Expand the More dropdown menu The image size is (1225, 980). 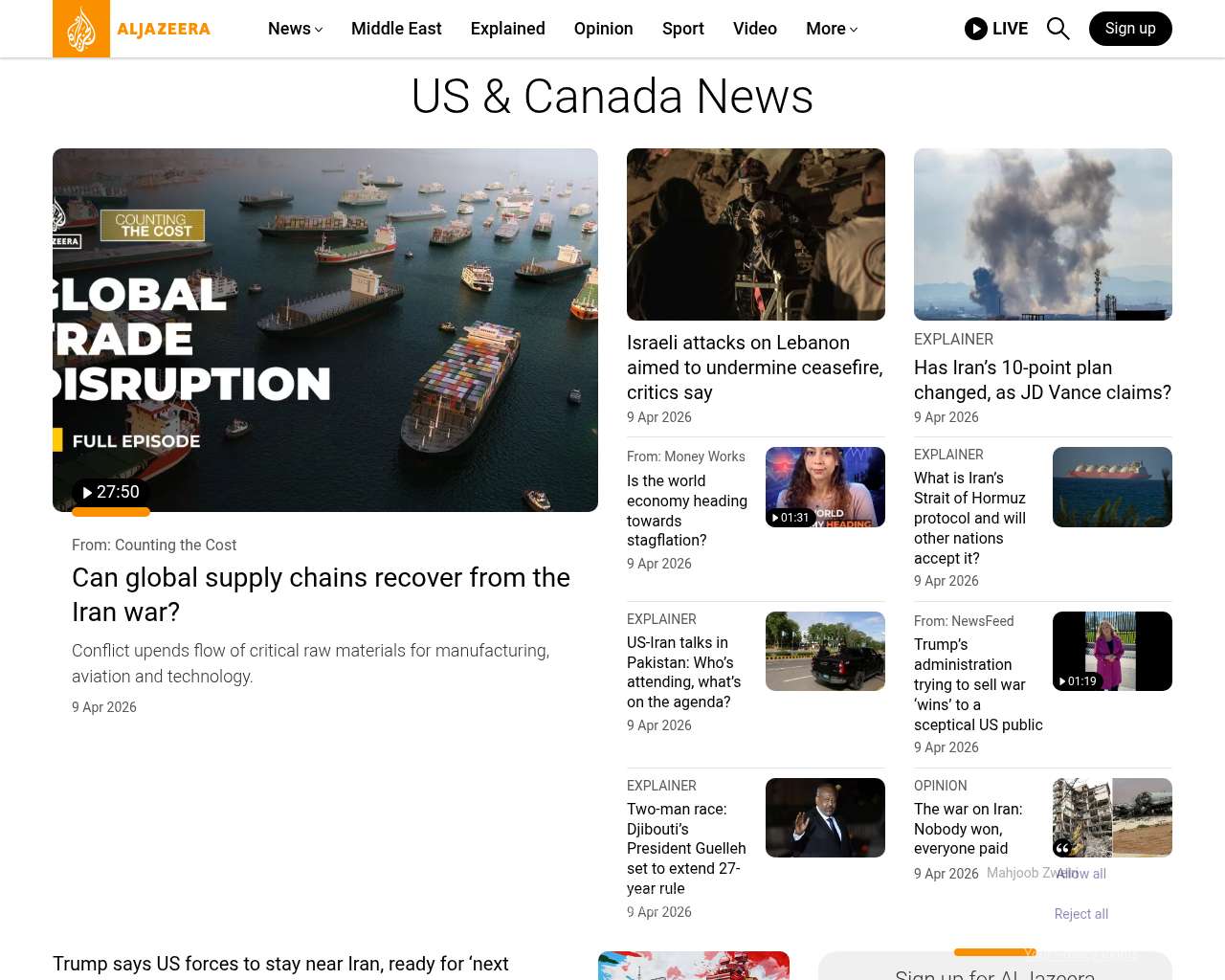(x=831, y=29)
